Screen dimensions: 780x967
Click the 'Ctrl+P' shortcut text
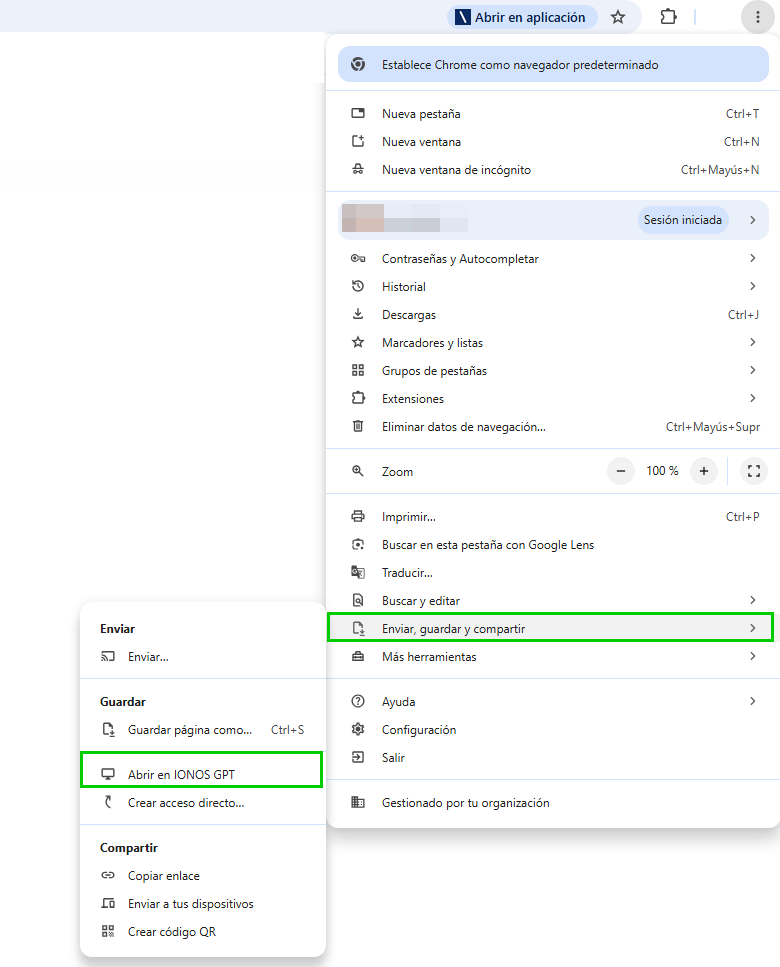[742, 517]
